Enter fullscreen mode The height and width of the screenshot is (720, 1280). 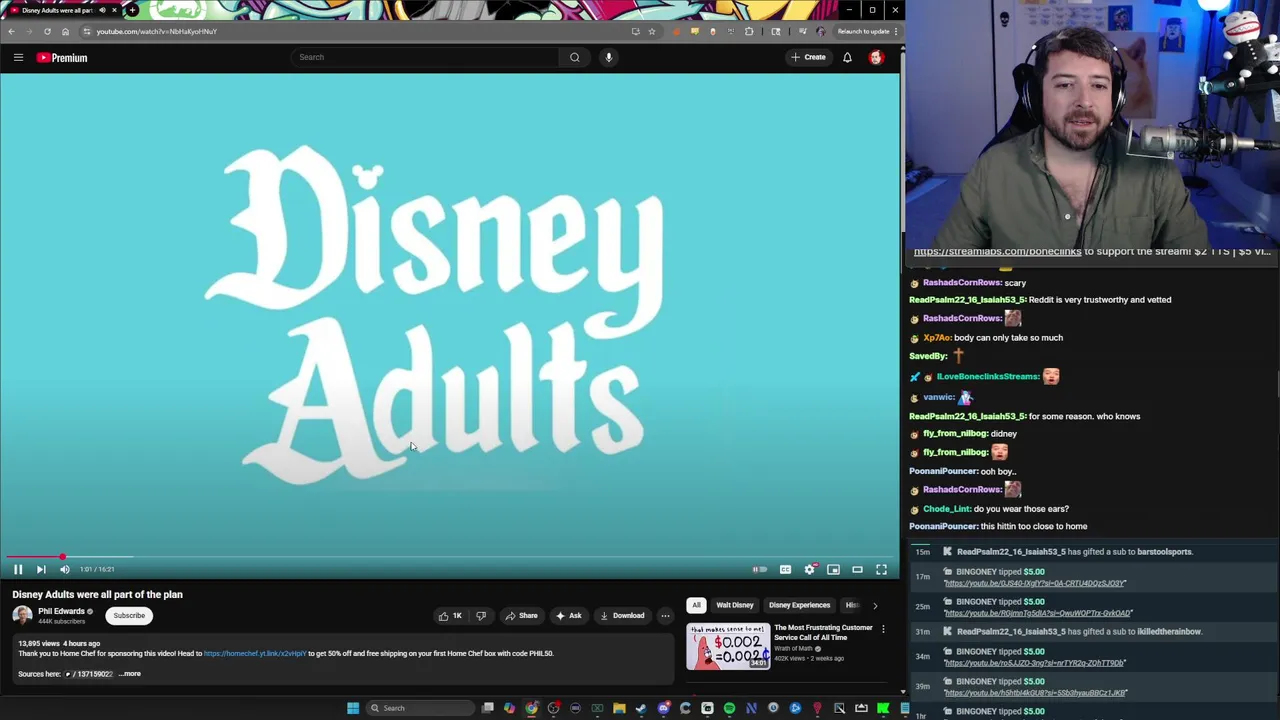[x=881, y=569]
